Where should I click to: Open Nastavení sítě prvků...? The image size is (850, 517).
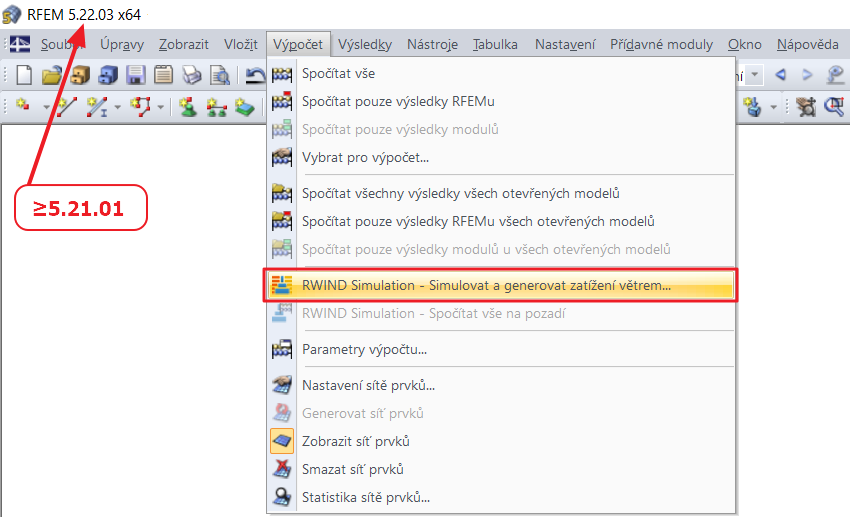click(503, 385)
